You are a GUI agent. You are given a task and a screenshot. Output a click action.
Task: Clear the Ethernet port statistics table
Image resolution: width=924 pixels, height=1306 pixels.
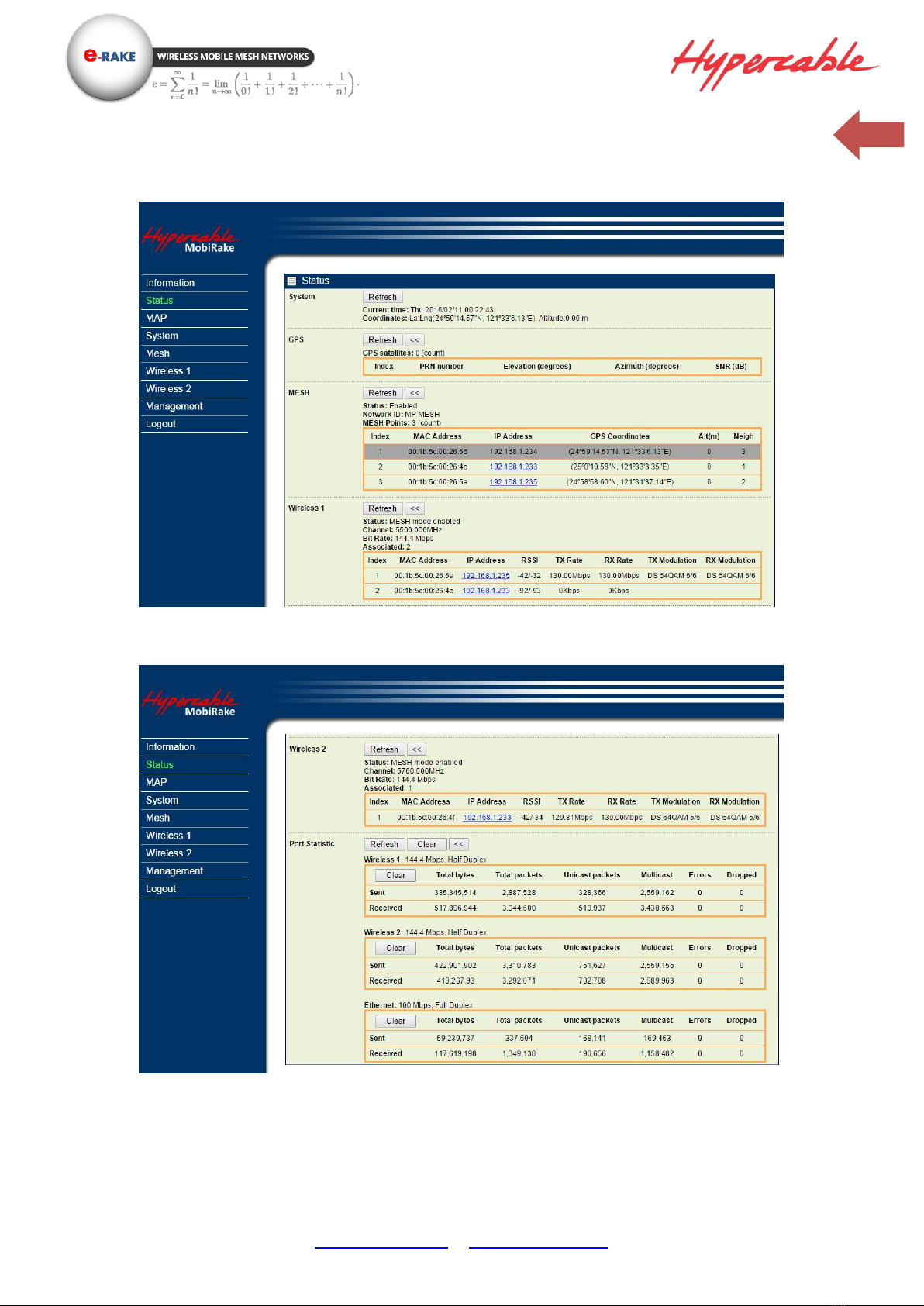pyautogui.click(x=396, y=1022)
